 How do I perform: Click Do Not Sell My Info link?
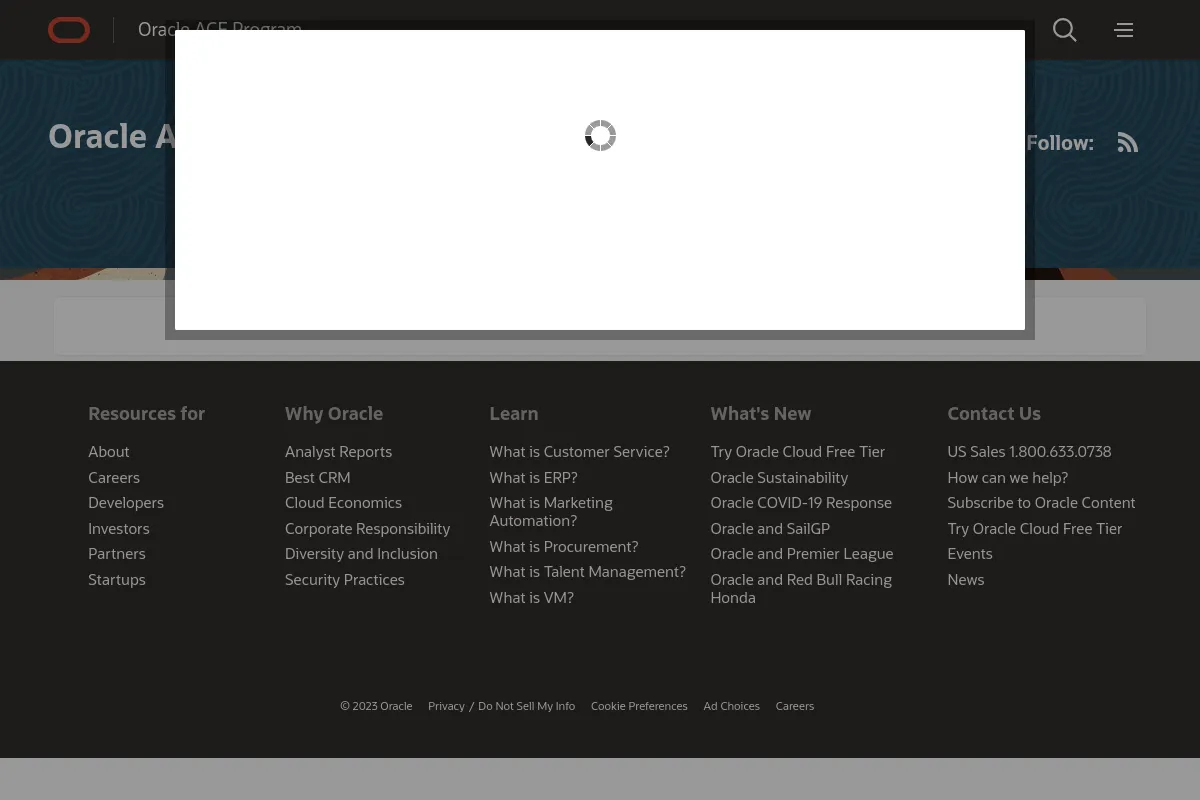527,706
